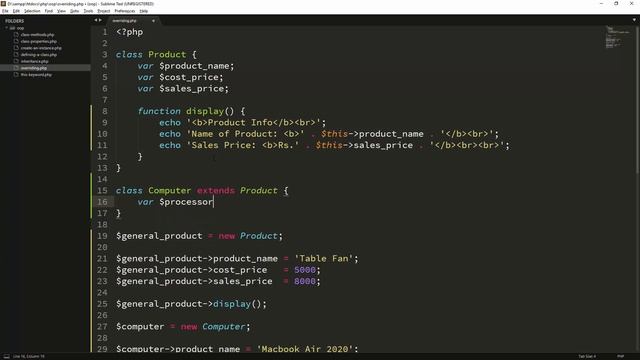
Task: Click line number 19 in the gutter
Action: tap(102, 236)
